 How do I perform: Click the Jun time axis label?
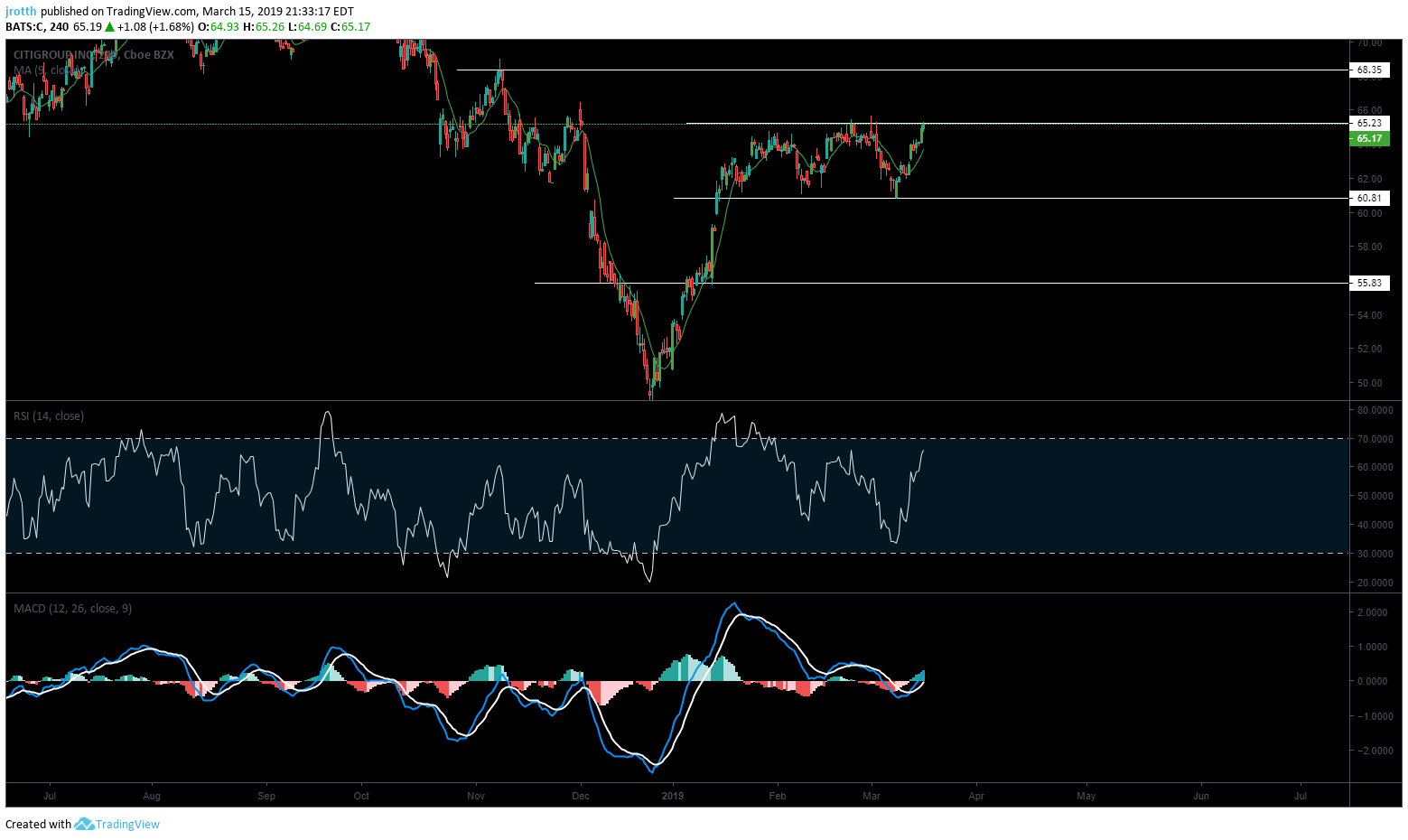pyautogui.click(x=1201, y=796)
